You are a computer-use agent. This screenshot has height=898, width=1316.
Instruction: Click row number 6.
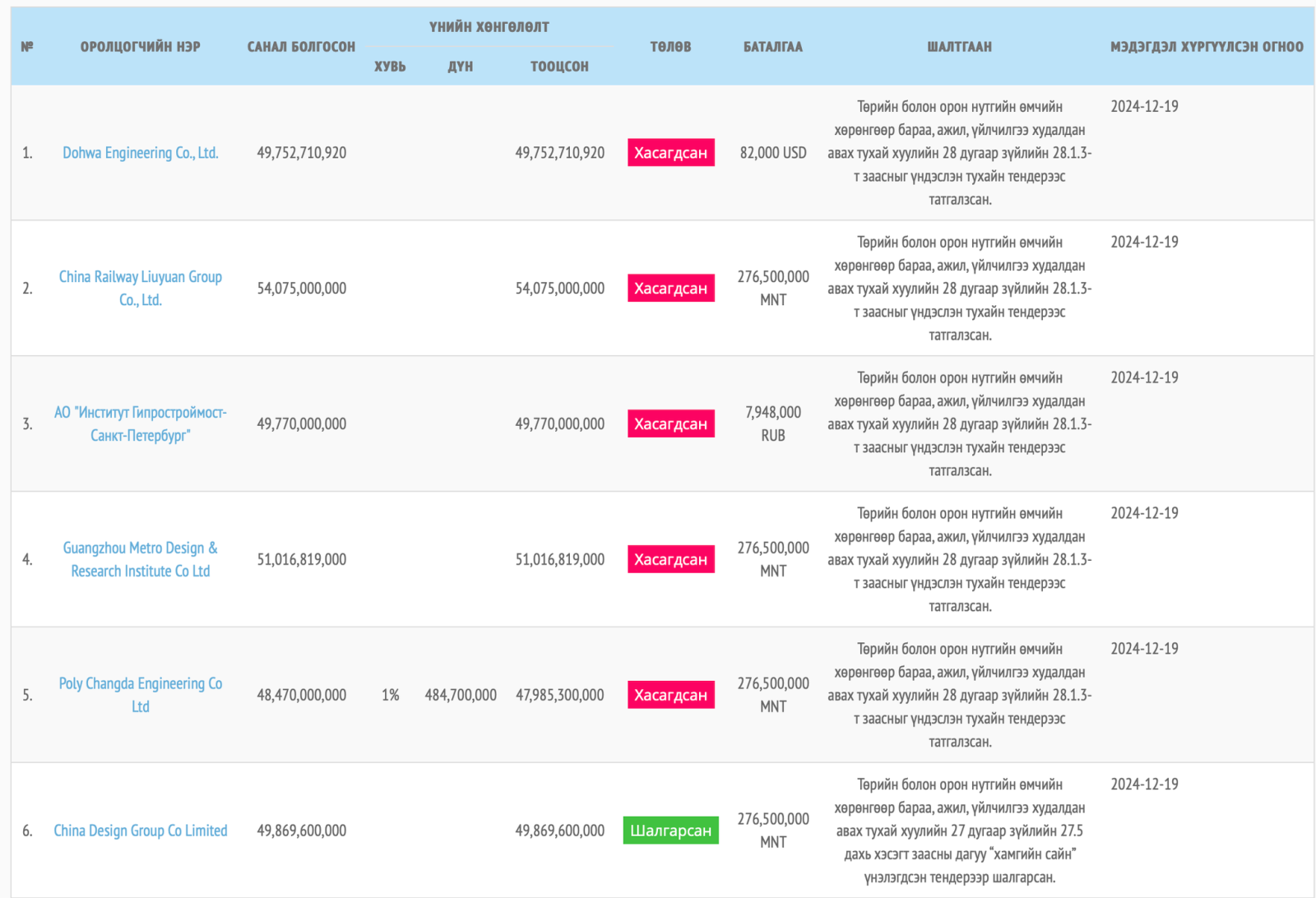click(27, 831)
